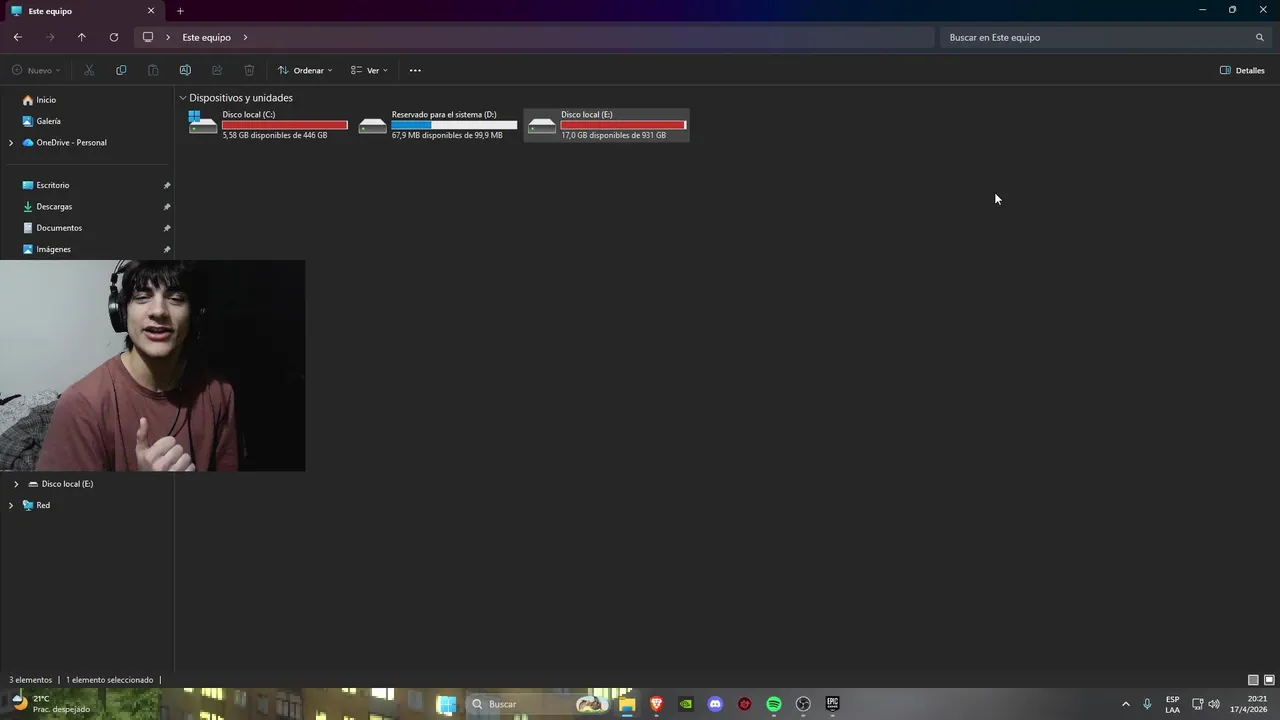Open OBS Studio from the taskbar
This screenshot has height=720, width=1280.
click(803, 704)
